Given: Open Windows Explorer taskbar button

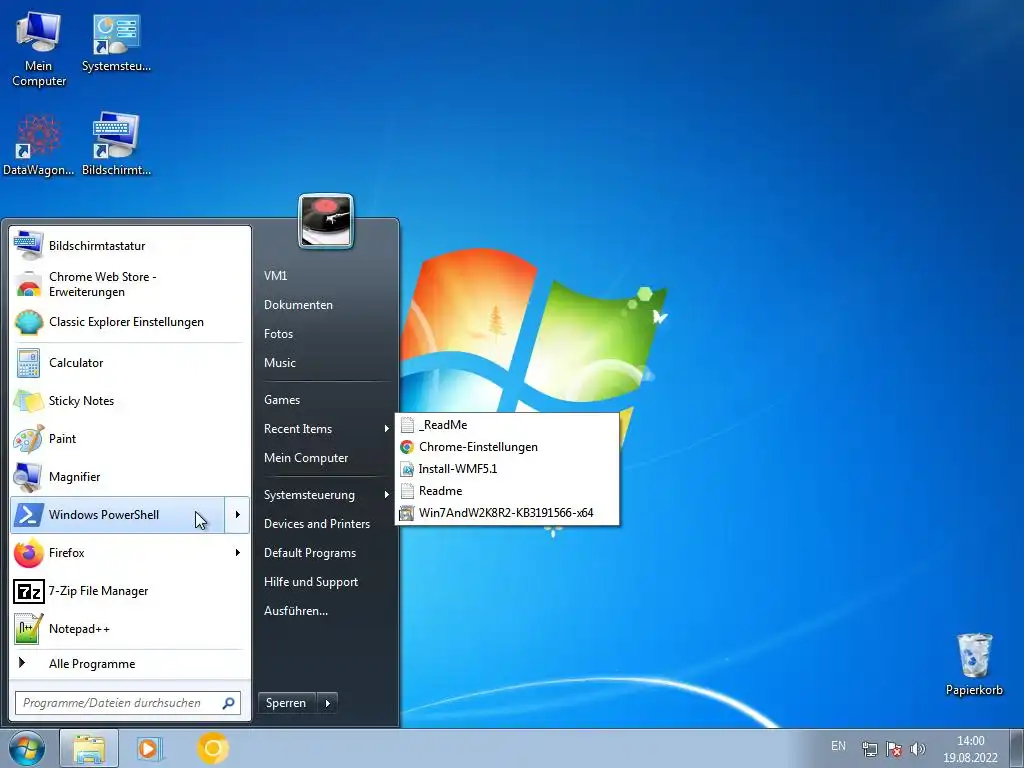Looking at the screenshot, I should click(89, 748).
